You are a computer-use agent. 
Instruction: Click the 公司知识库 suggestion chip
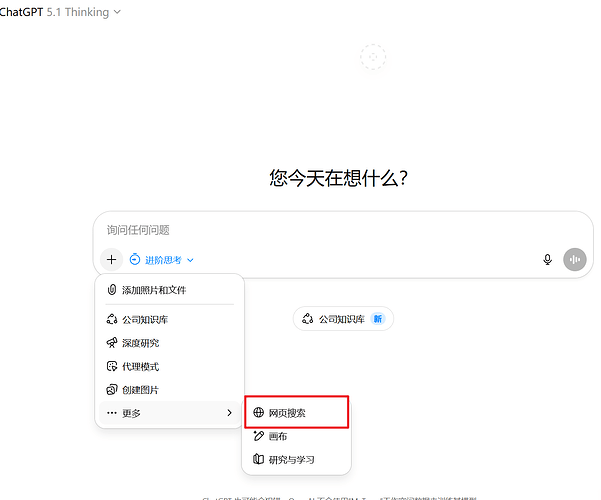[x=343, y=319]
